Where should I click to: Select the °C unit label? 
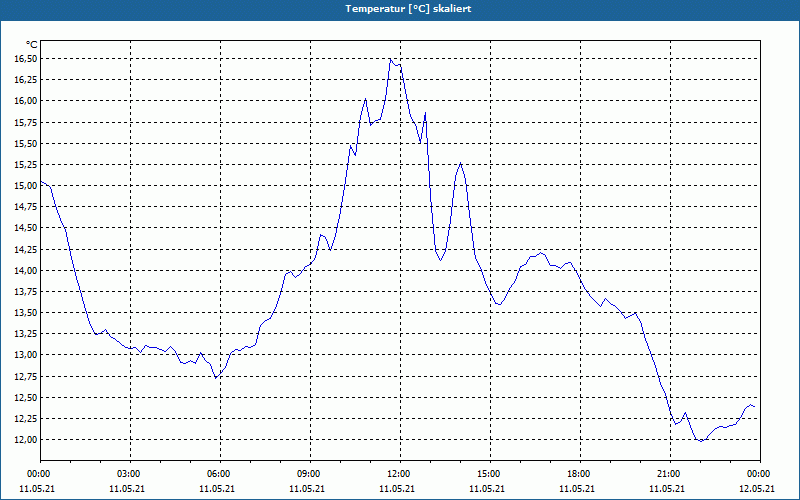[32, 45]
